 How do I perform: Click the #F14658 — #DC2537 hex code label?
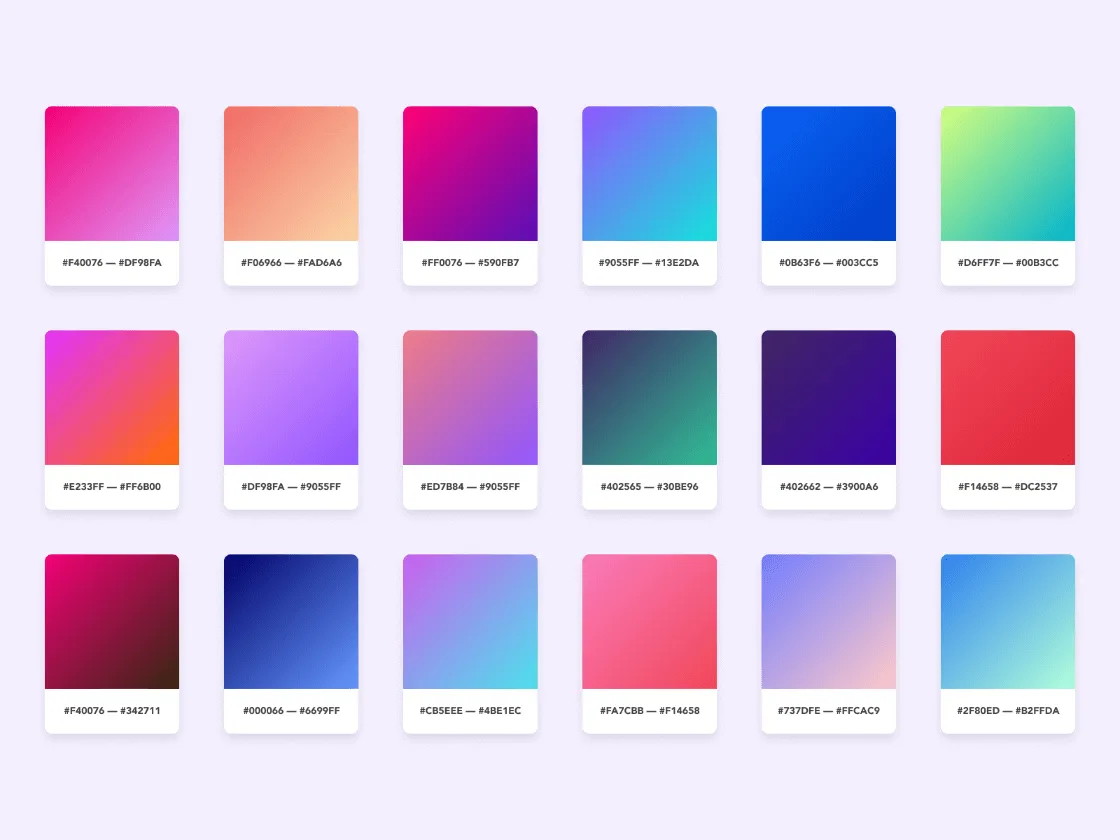click(1007, 487)
